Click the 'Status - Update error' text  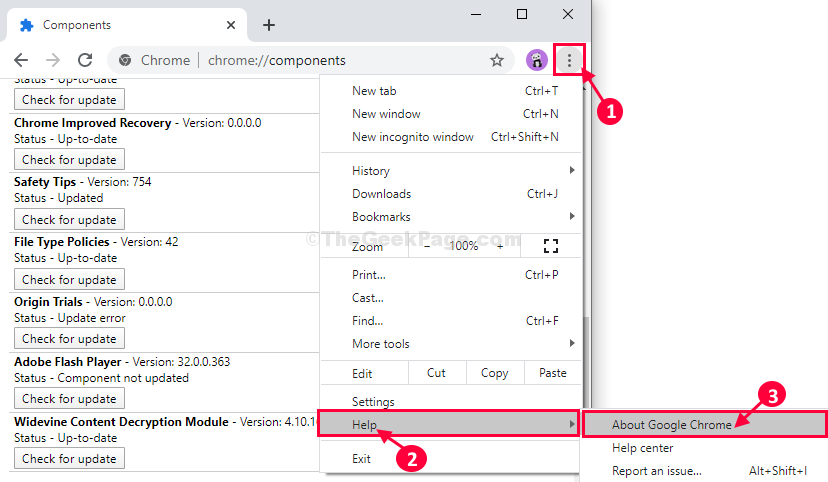(x=70, y=318)
